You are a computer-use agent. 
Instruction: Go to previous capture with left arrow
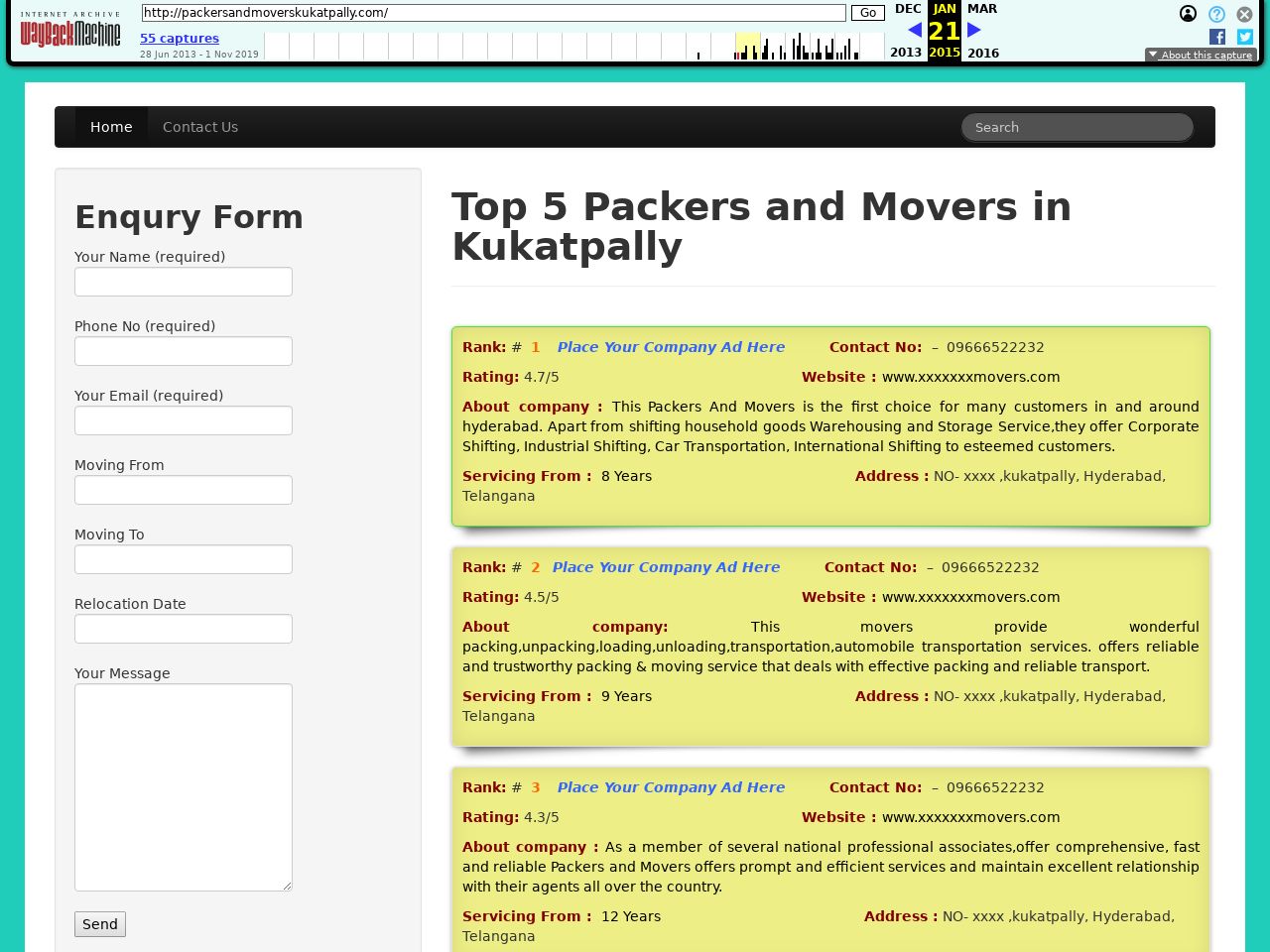tap(914, 31)
